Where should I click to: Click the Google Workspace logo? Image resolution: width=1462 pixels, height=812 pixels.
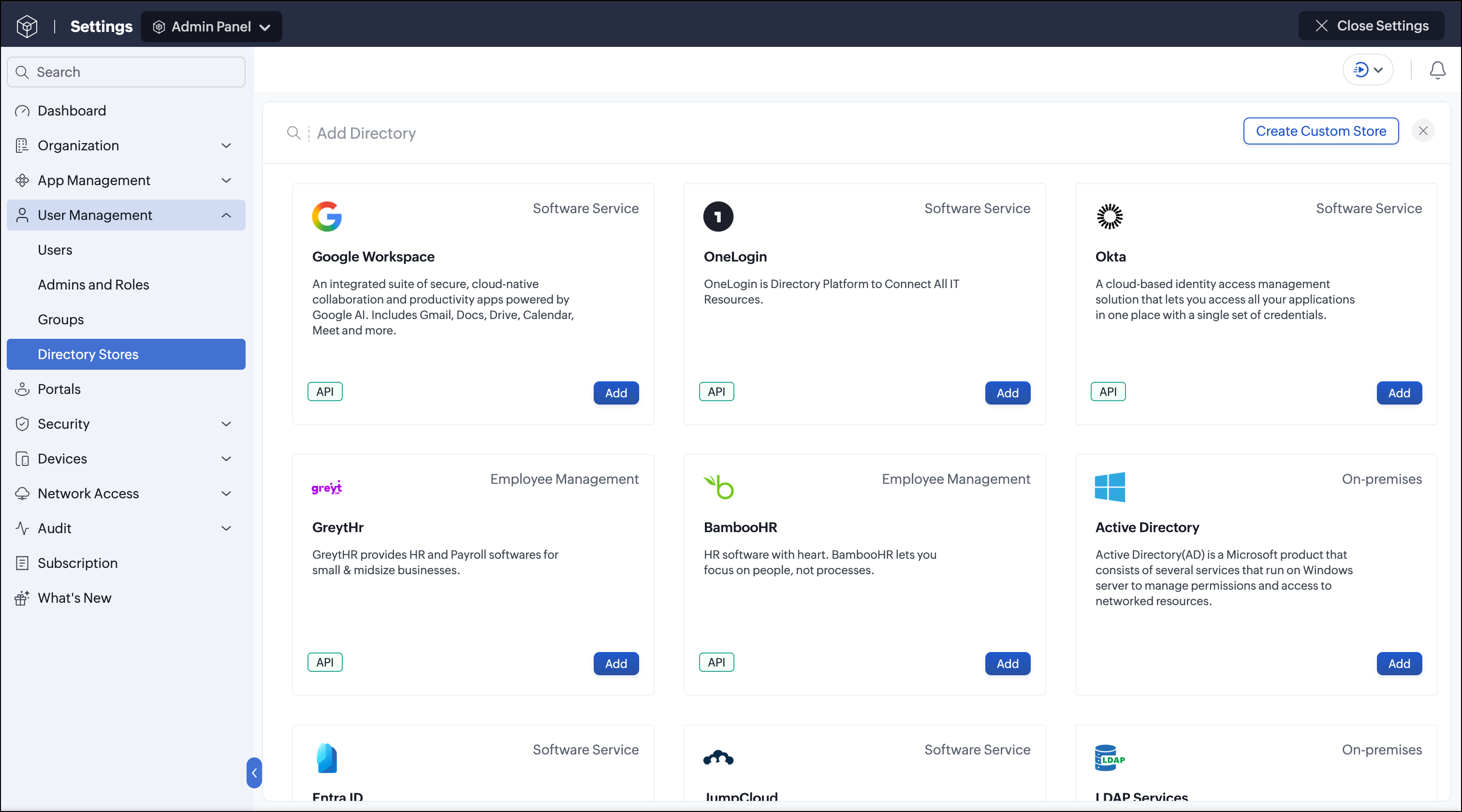[x=327, y=217]
